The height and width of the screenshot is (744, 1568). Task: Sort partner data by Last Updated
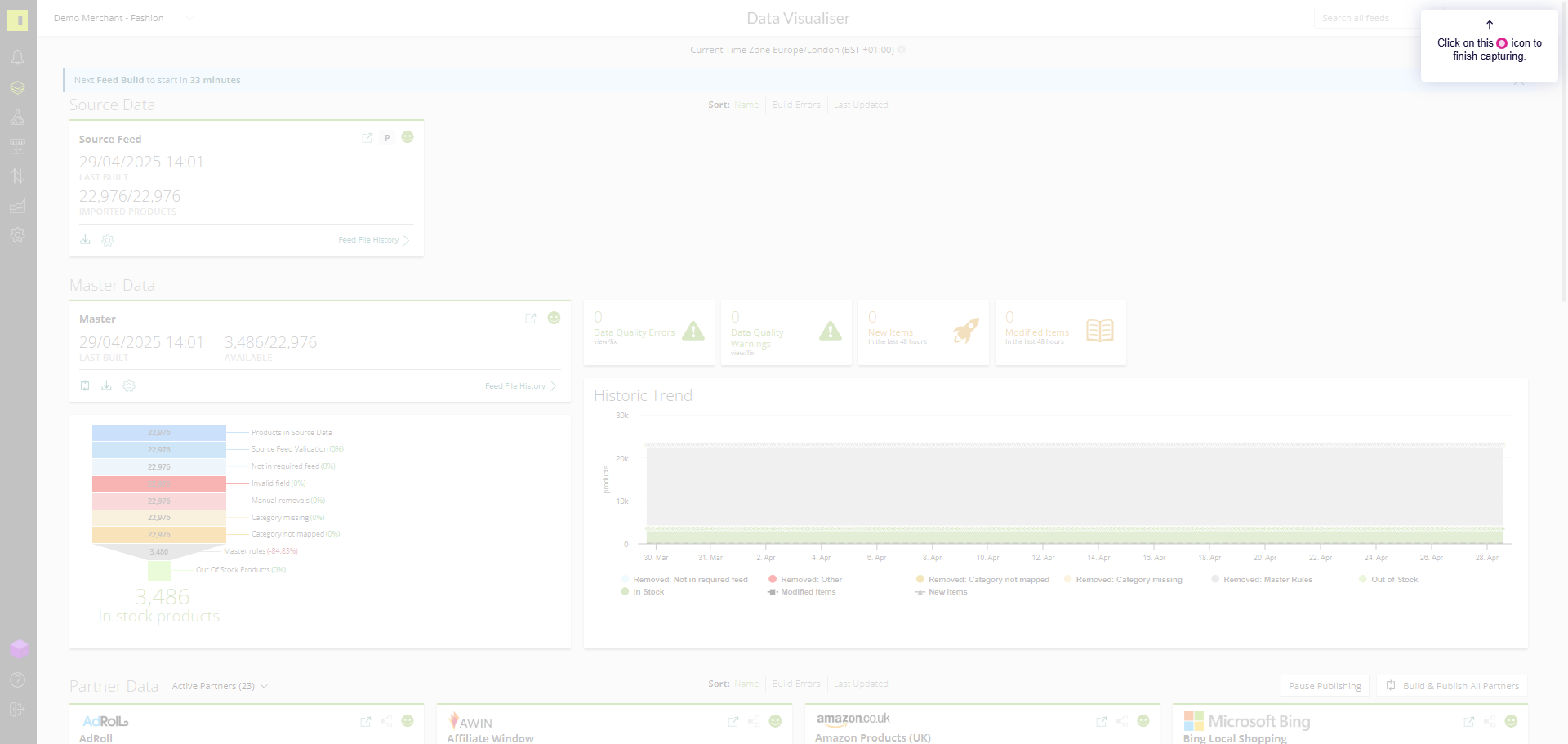pyautogui.click(x=861, y=684)
